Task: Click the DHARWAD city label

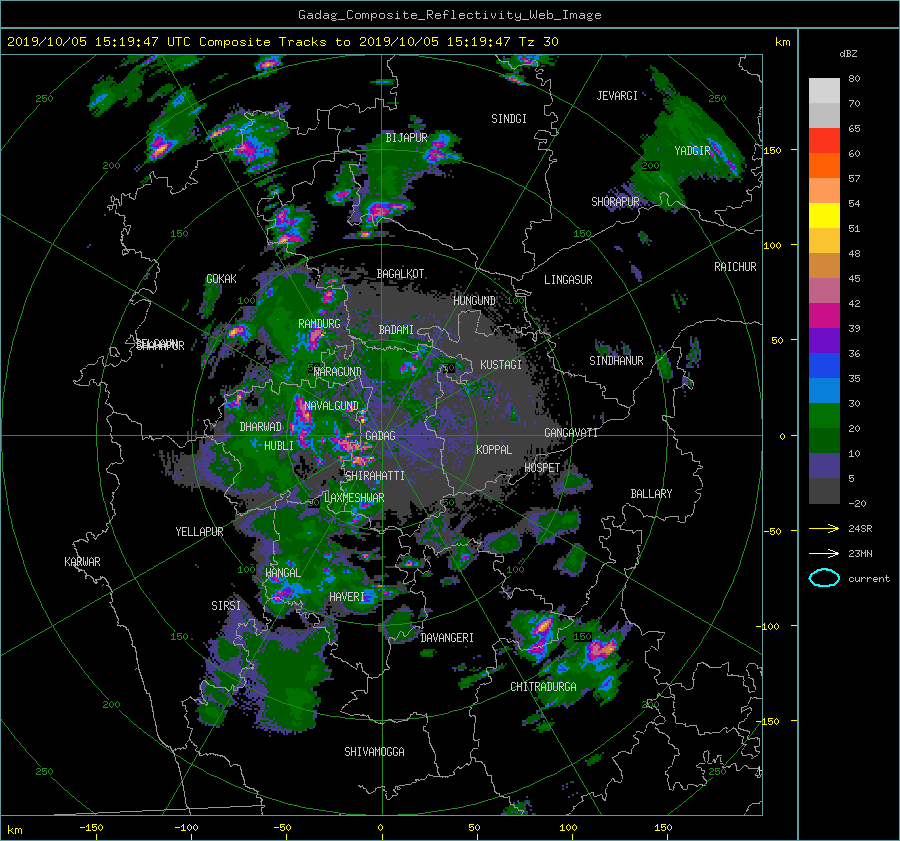Action: coord(261,427)
